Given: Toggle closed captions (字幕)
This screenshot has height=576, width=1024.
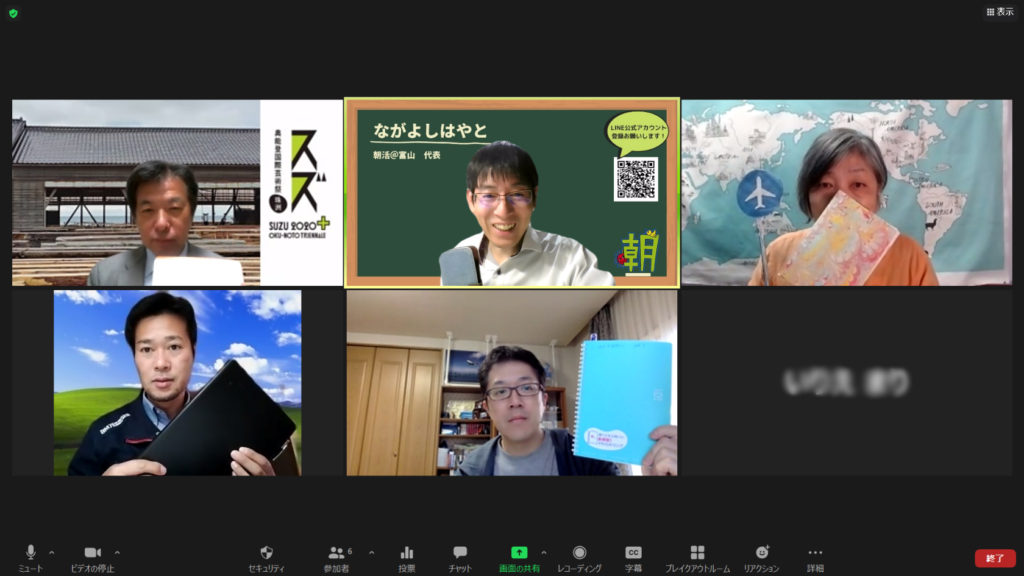Looking at the screenshot, I should [x=633, y=553].
